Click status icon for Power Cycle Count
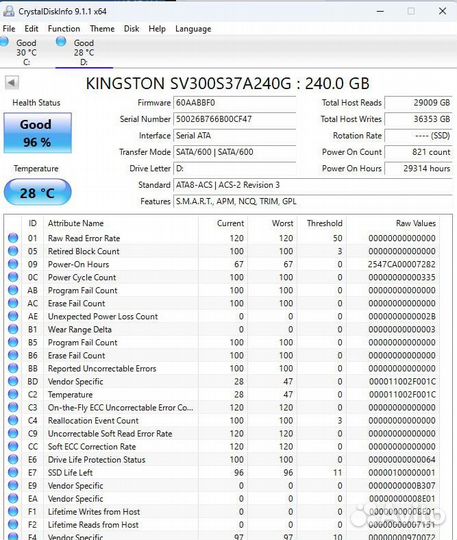The width and height of the screenshot is (457, 540). 13,277
